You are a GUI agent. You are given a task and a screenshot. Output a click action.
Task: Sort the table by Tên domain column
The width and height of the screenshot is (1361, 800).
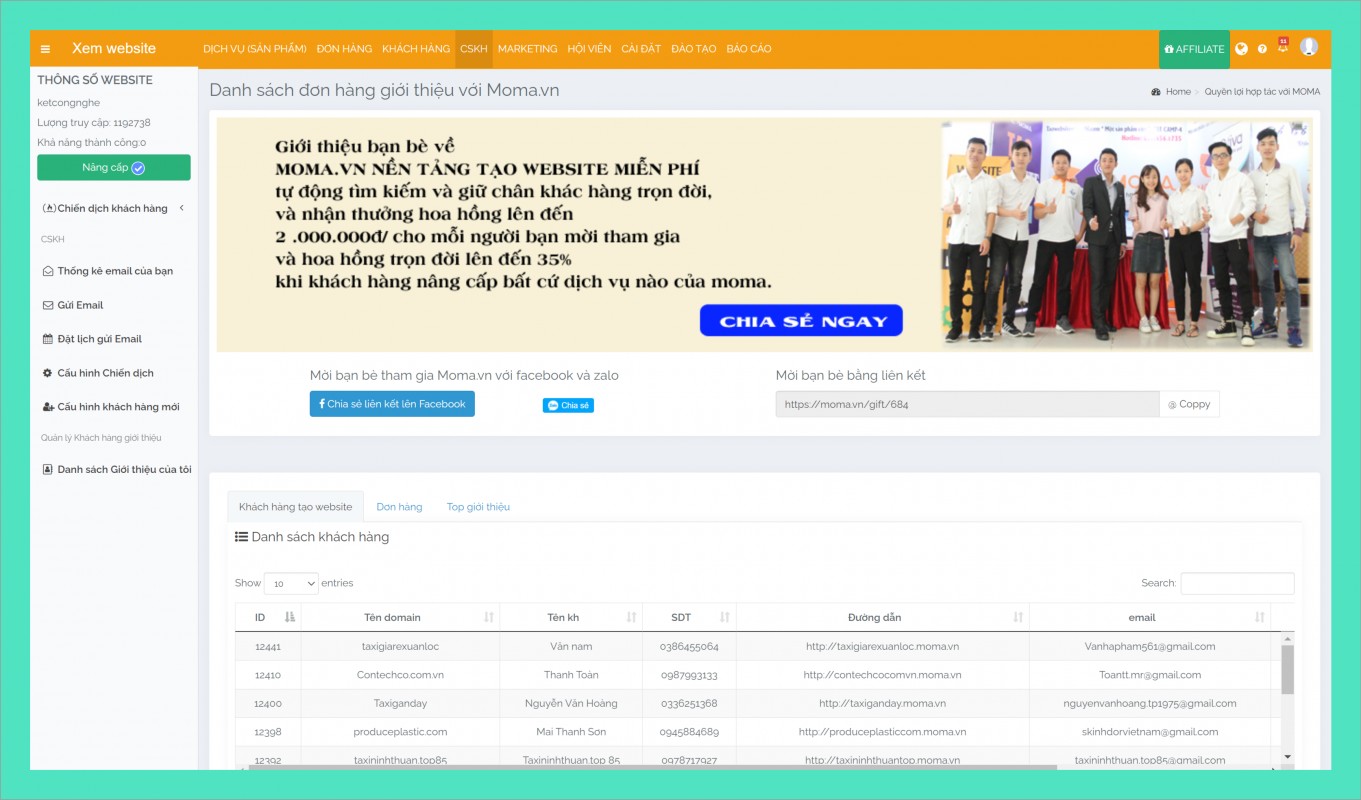pyautogui.click(x=399, y=617)
